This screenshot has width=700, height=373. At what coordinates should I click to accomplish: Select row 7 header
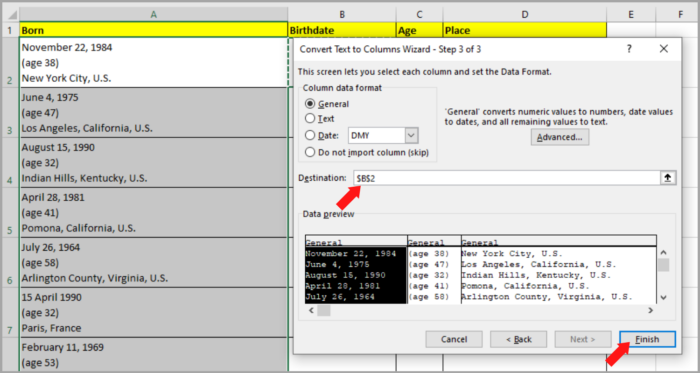(x=10, y=312)
